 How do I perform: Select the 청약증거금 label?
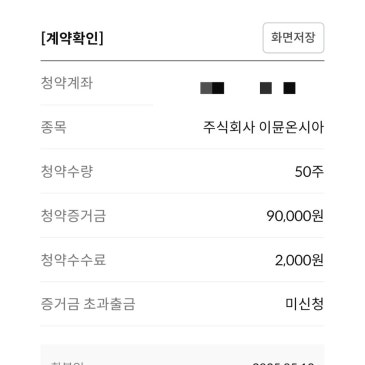73,216
